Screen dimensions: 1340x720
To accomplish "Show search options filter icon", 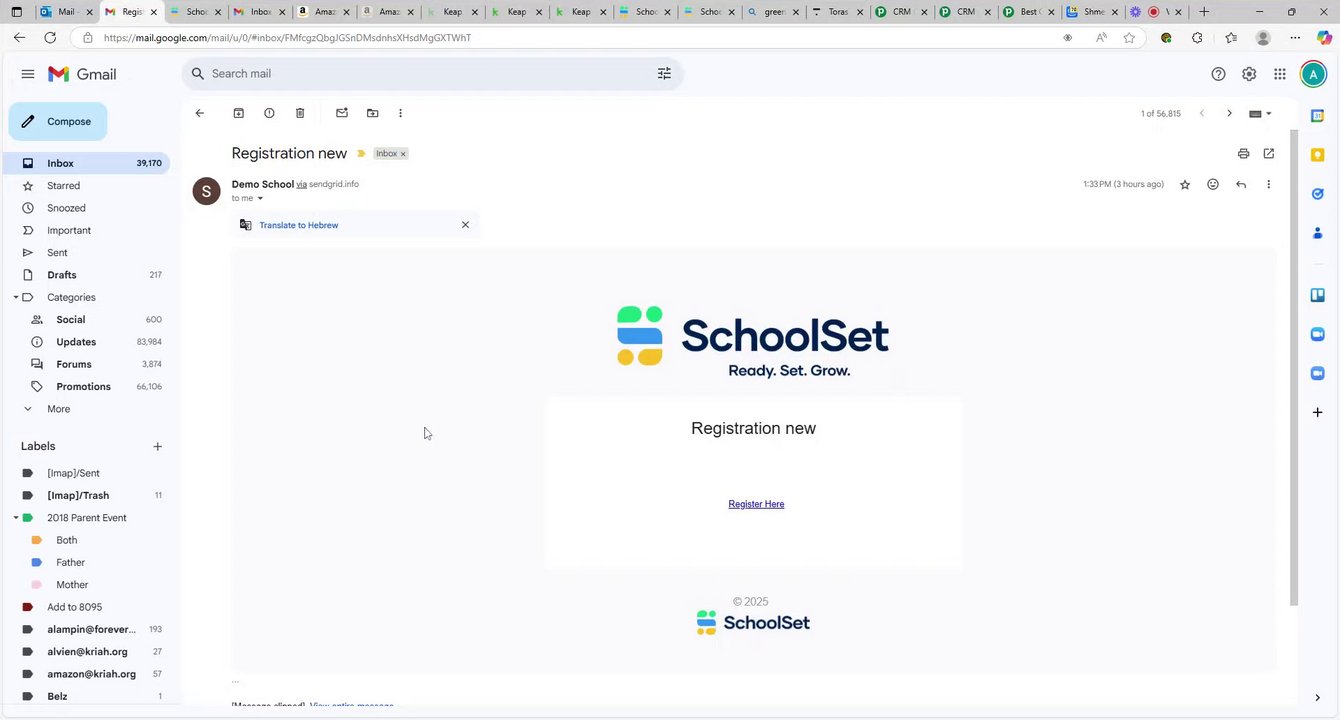I will pos(664,74).
